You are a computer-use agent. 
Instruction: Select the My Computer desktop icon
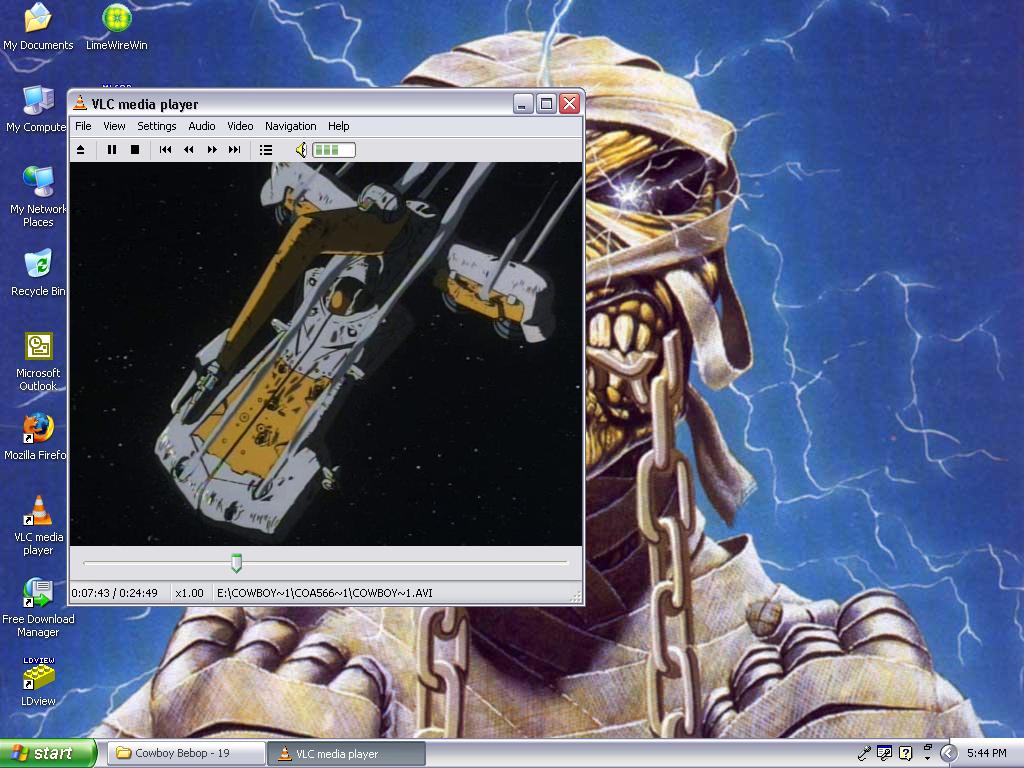coord(37,109)
